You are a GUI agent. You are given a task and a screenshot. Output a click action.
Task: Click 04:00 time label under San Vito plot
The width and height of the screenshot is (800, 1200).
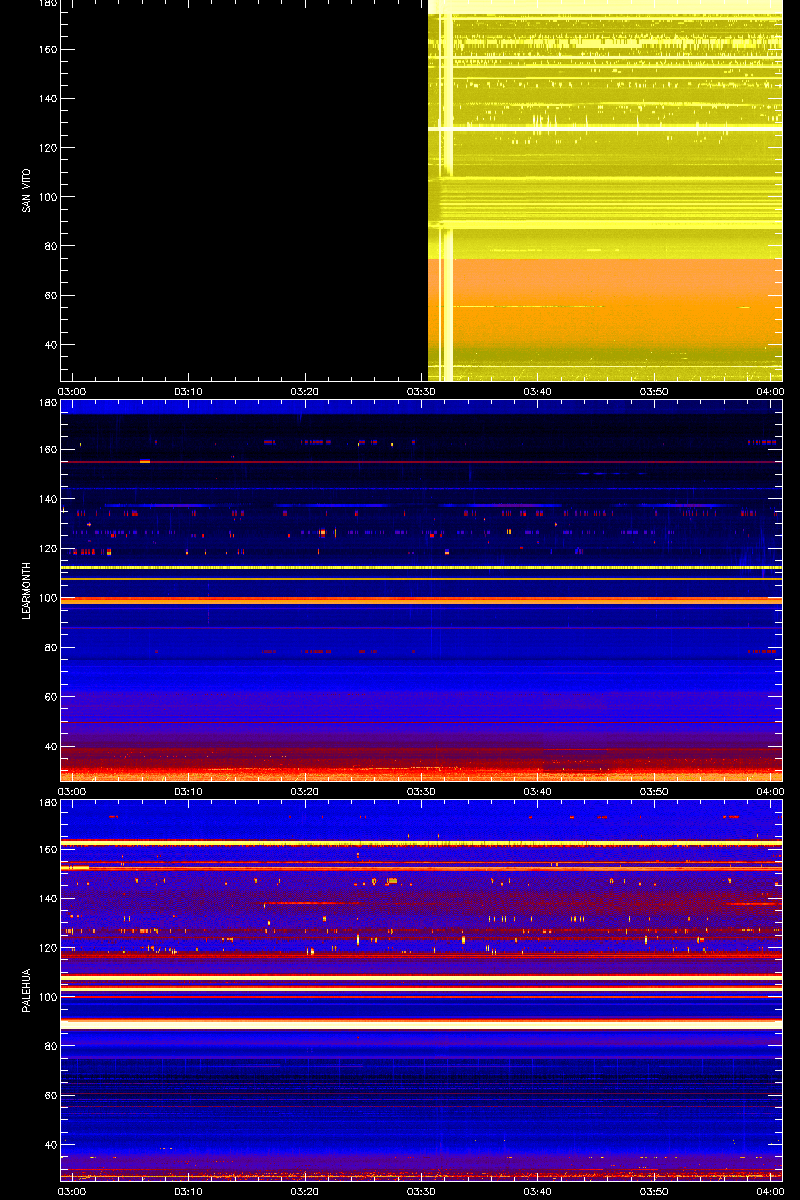pyautogui.click(x=770, y=392)
